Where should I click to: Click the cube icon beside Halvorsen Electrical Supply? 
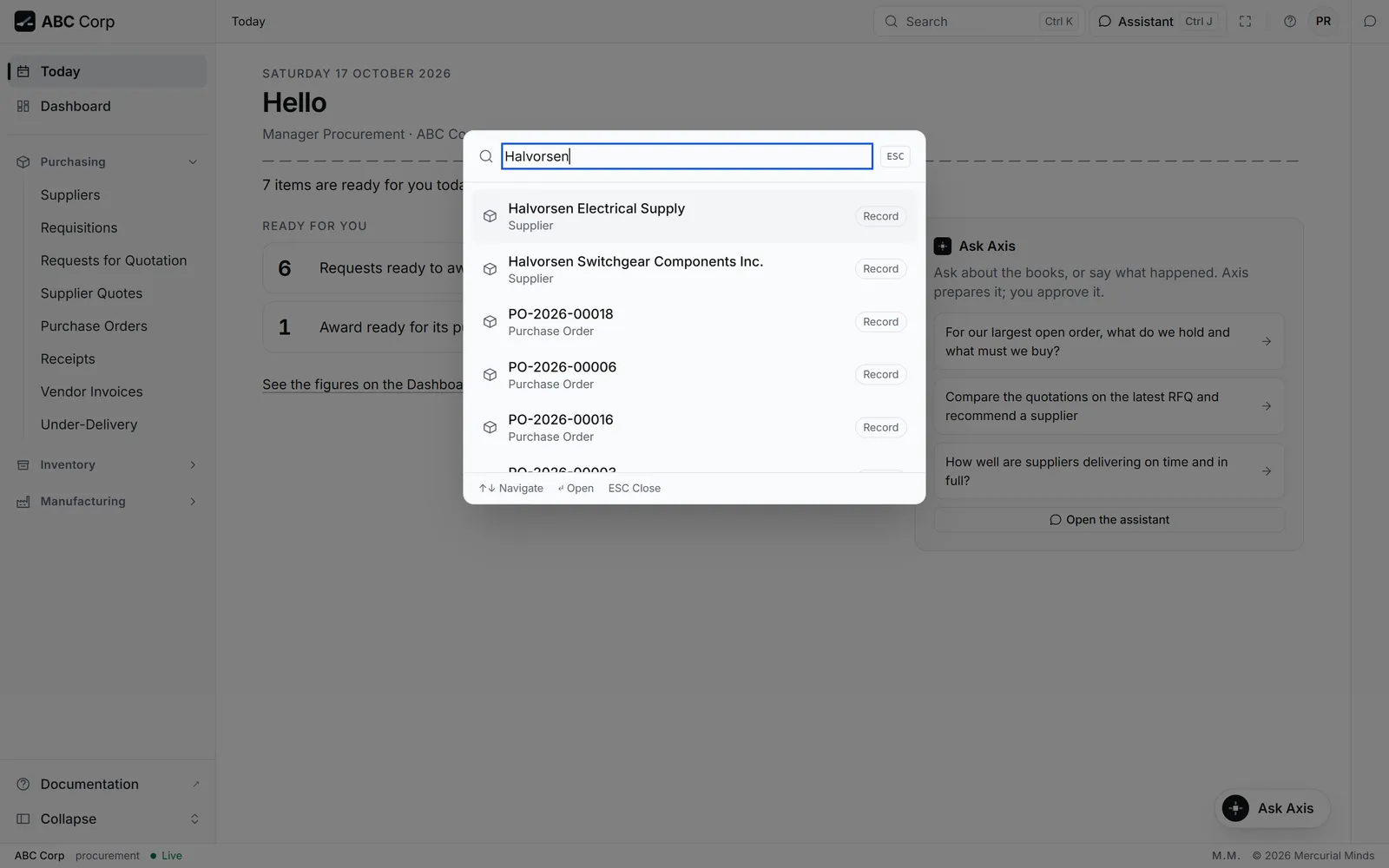(490, 216)
